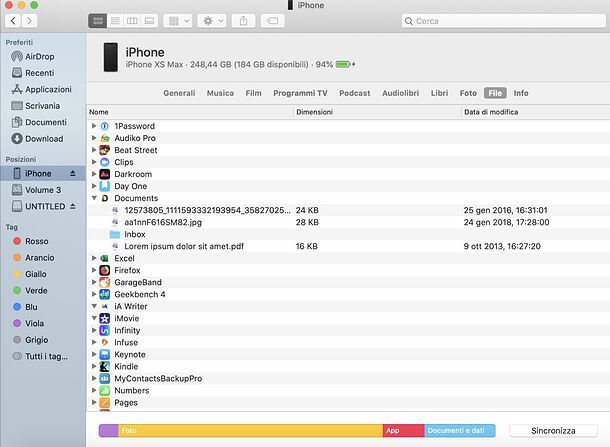This screenshot has width=610, height=447.
Task: Select the MyContactsBackupPro app icon
Action: [105, 379]
